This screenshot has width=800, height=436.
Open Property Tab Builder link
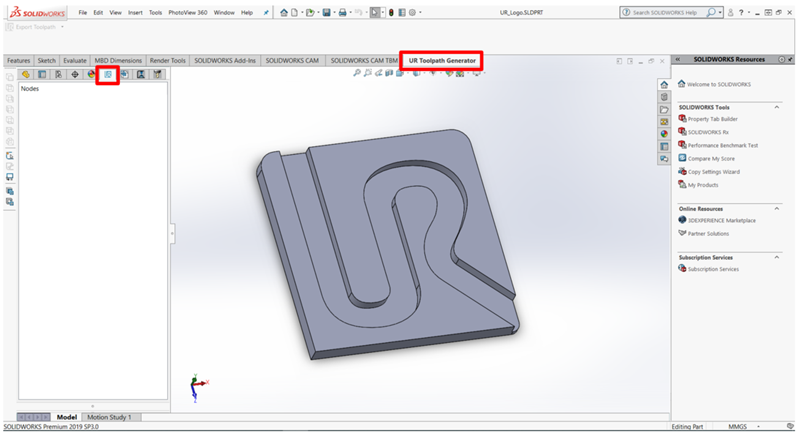click(712, 119)
